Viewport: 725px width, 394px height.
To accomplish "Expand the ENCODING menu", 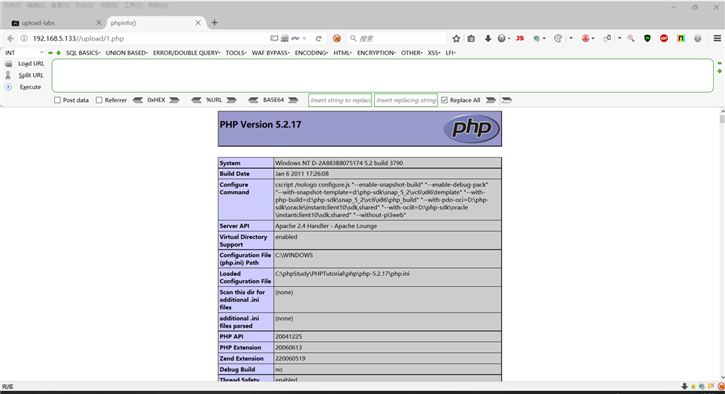I will [312, 53].
